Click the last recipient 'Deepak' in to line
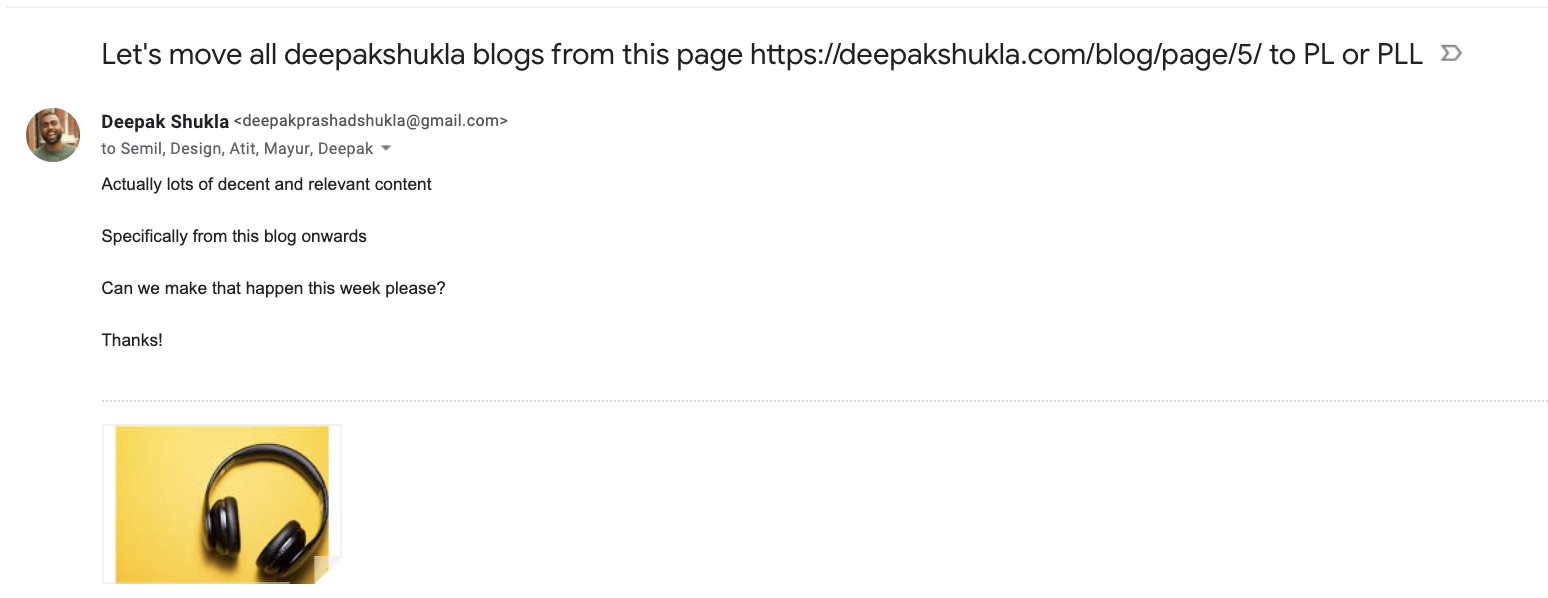The image size is (1548, 598). tap(345, 149)
